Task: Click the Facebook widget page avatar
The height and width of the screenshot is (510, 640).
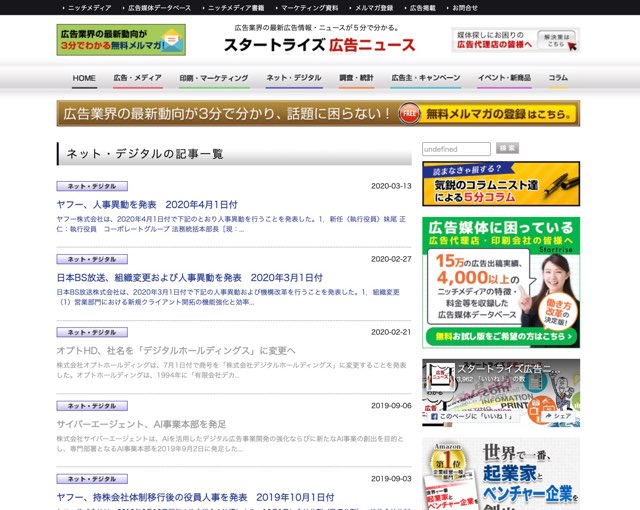Action: tap(441, 377)
